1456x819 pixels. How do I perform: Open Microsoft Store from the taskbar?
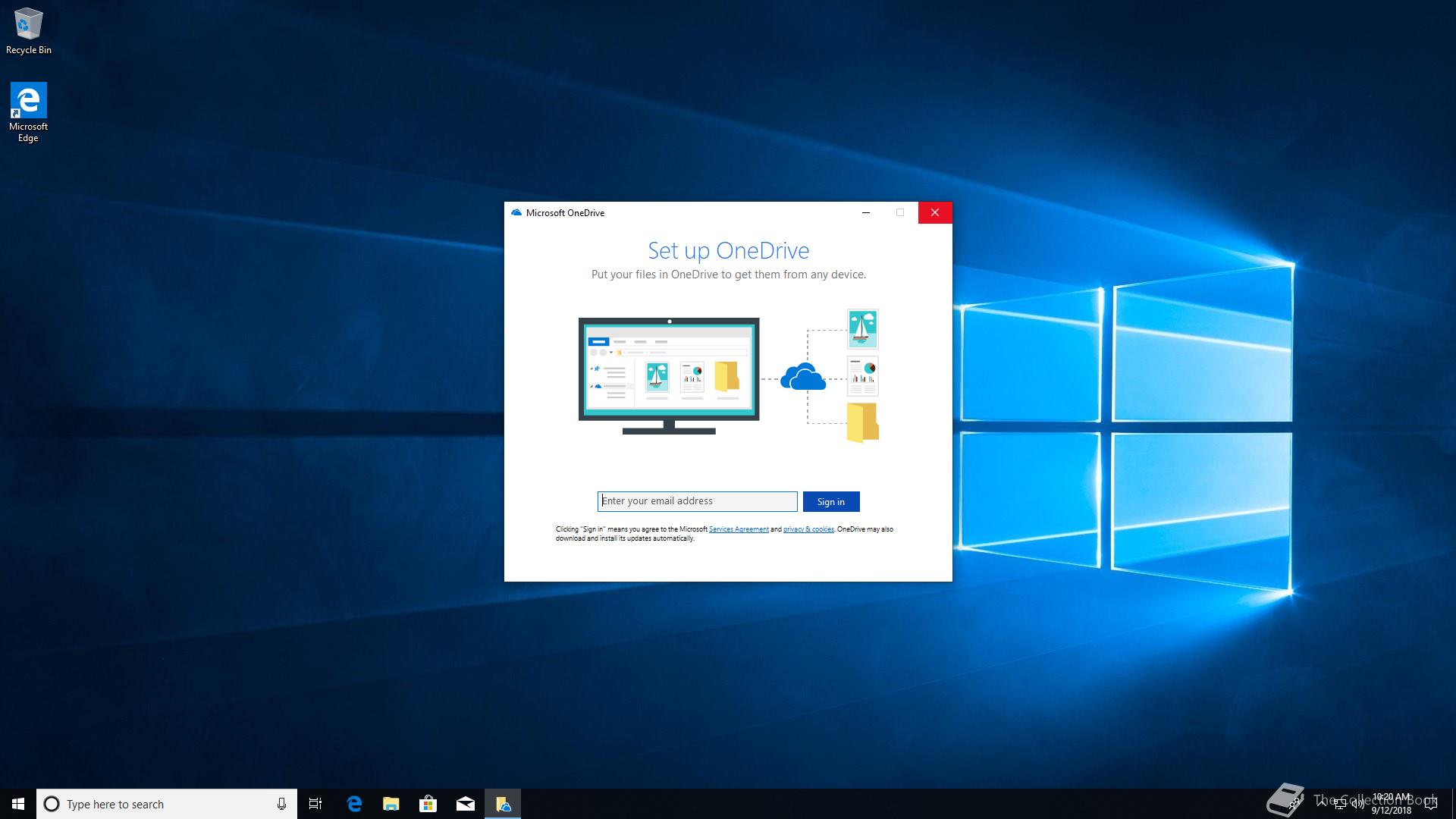(x=428, y=804)
